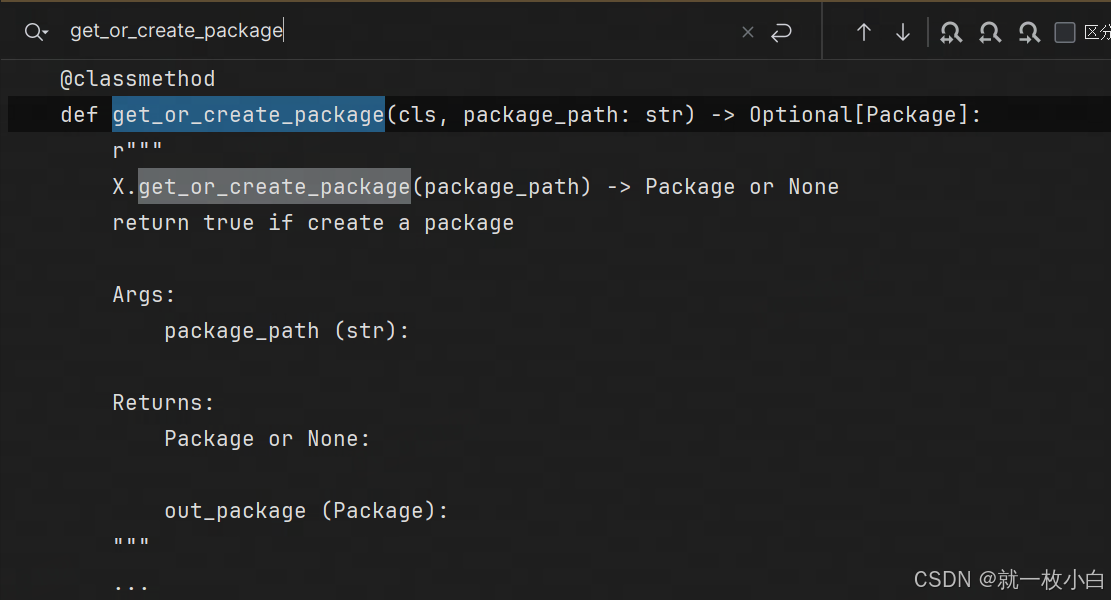Screen dimensions: 1111x600
Task: Click the loop-shaped search return icon
Action: 781,31
